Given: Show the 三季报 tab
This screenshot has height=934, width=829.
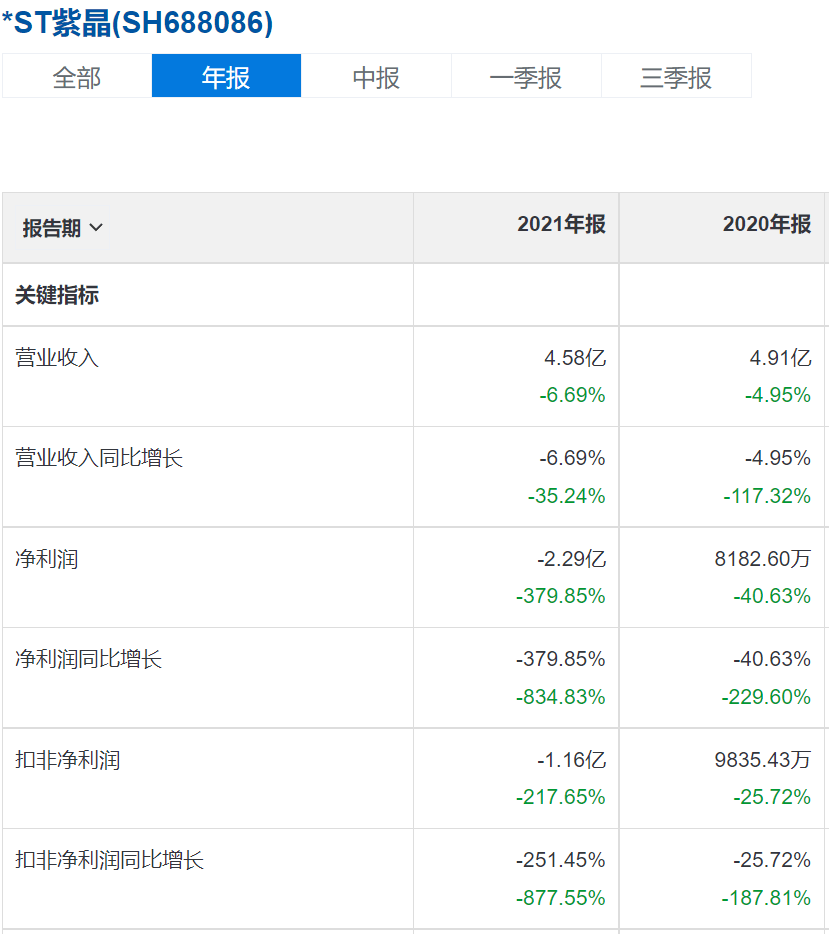Looking at the screenshot, I should tap(676, 77).
